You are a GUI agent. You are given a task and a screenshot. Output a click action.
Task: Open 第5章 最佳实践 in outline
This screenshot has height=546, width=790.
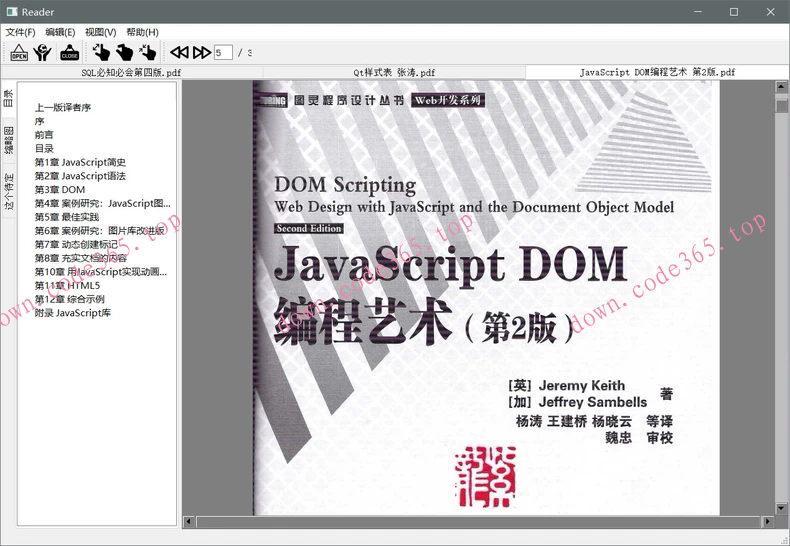pos(67,217)
